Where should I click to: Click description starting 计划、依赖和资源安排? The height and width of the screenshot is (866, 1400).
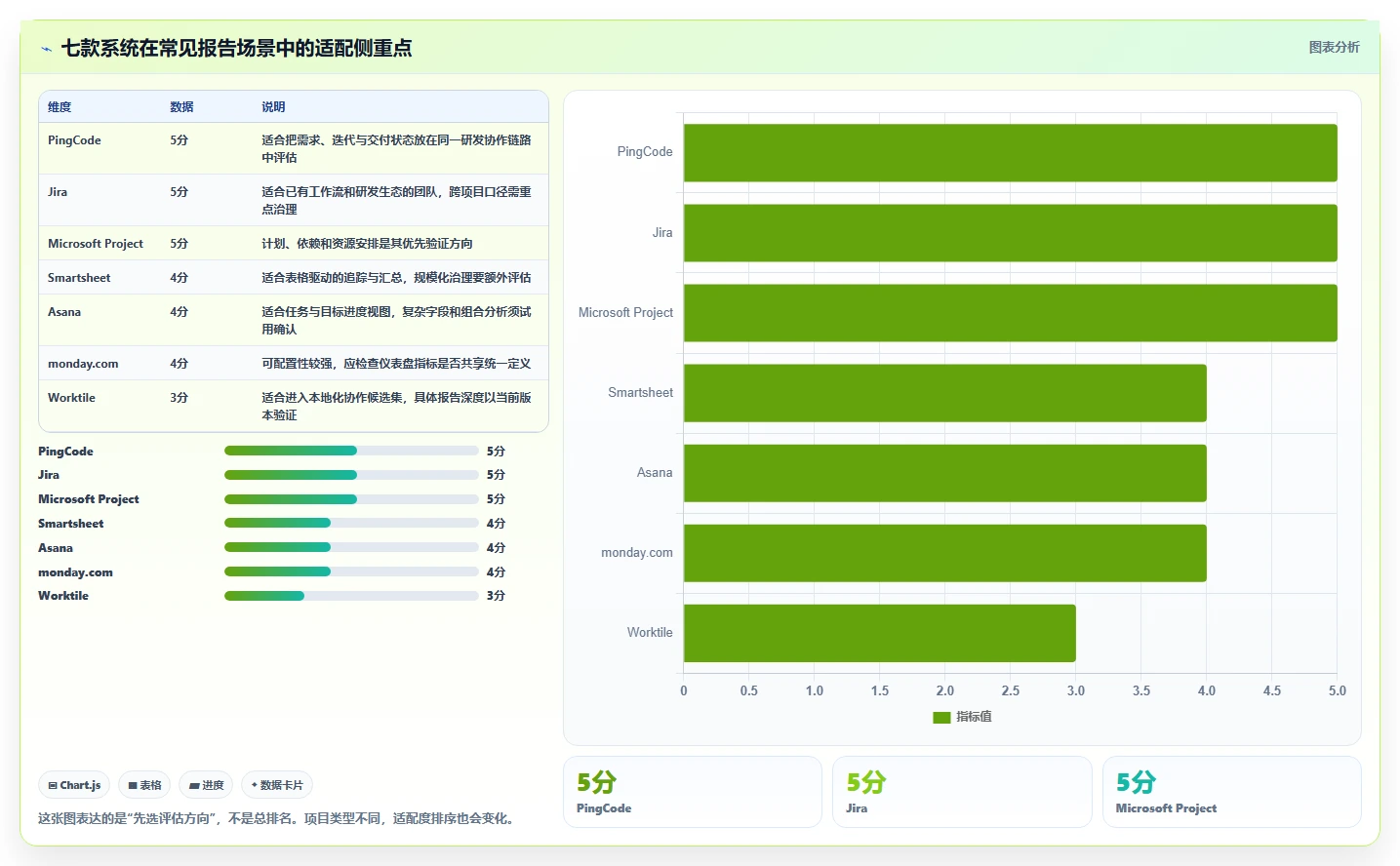(x=367, y=244)
